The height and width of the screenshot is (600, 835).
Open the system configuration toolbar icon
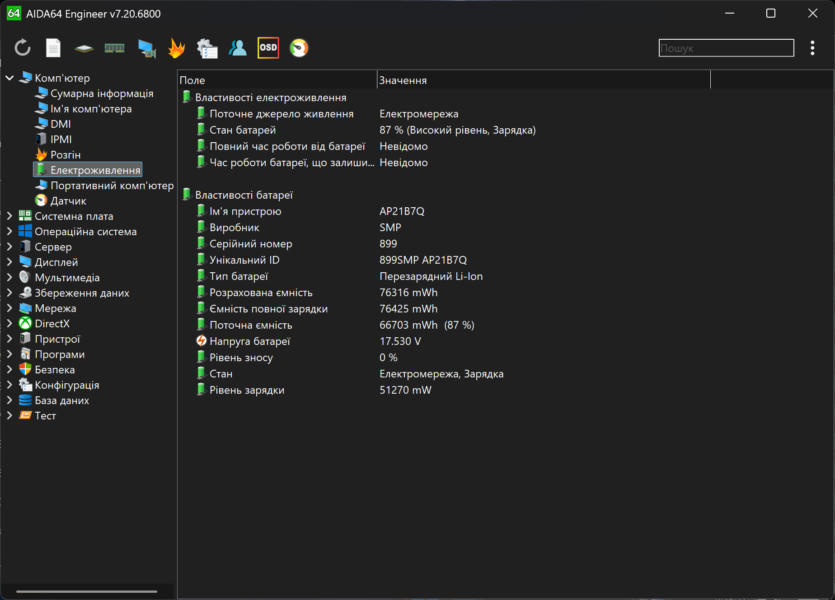click(x=207, y=48)
